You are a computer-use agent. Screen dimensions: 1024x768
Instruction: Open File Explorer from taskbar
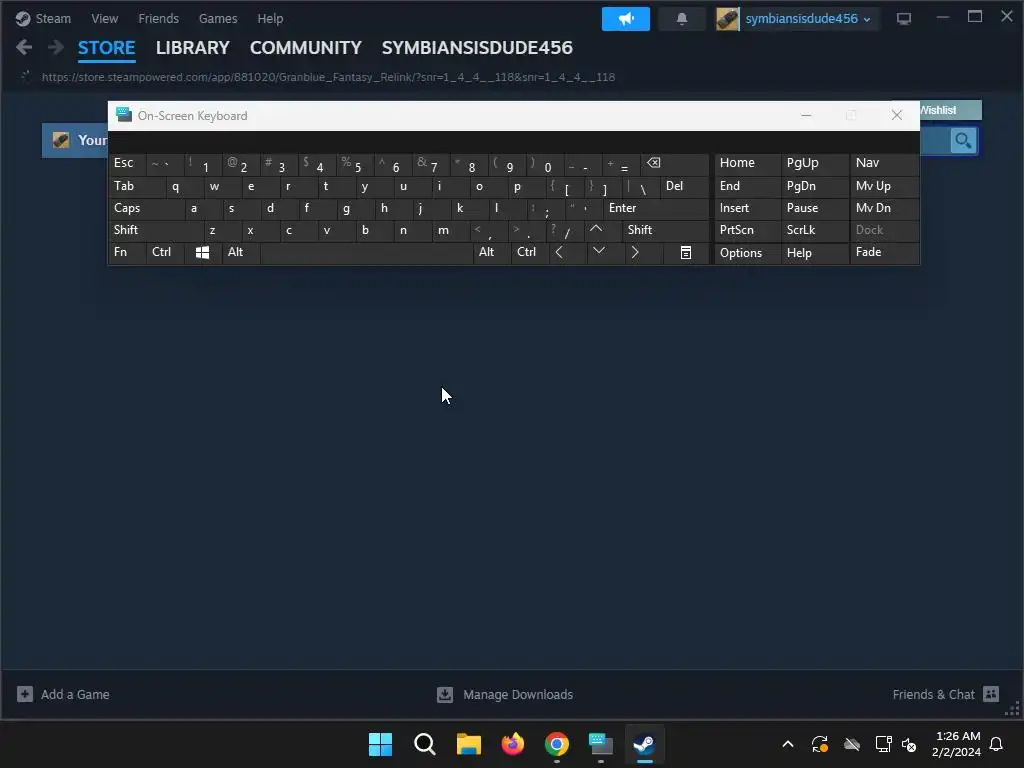(x=468, y=744)
